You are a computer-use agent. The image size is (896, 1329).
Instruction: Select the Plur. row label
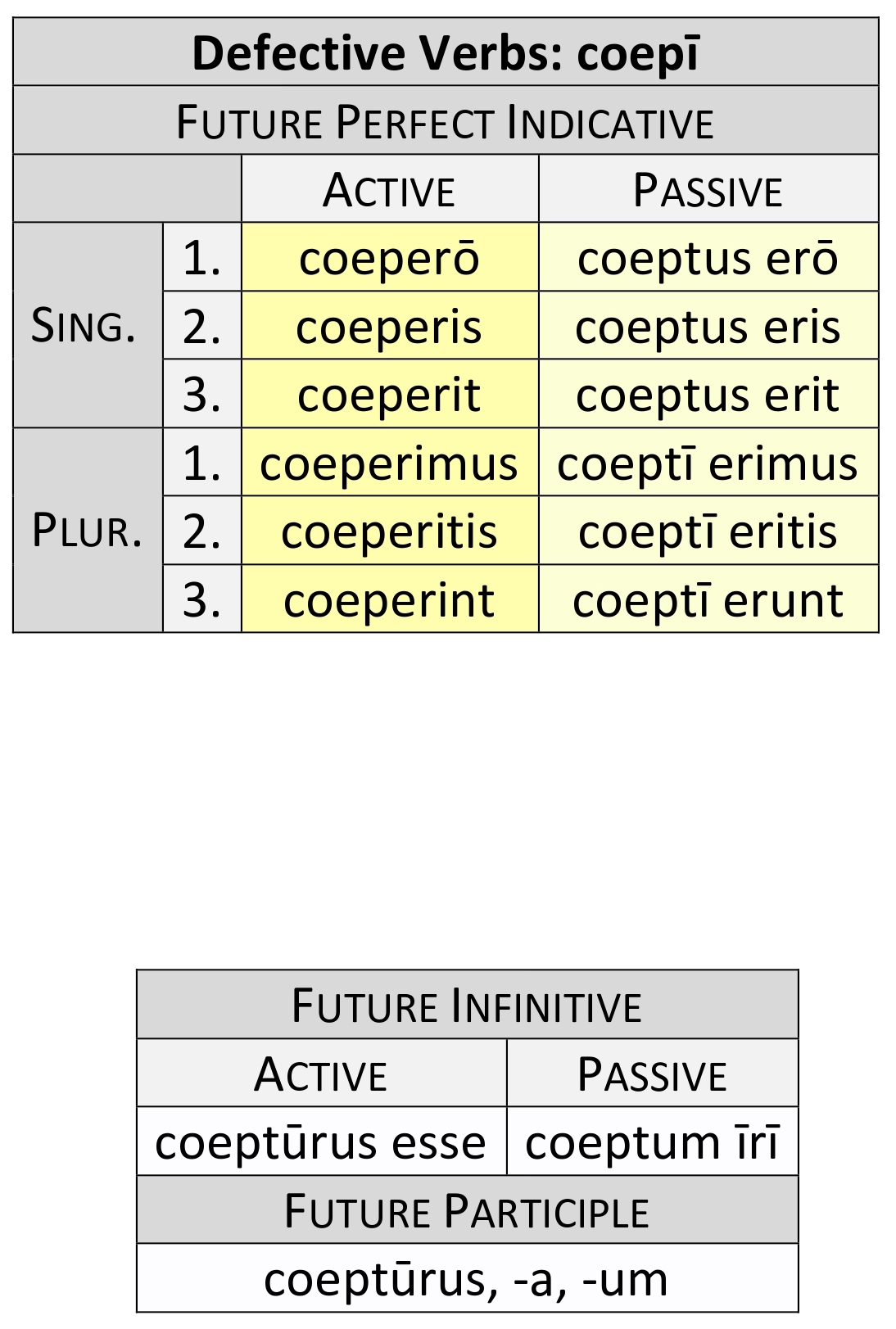pos(87,531)
